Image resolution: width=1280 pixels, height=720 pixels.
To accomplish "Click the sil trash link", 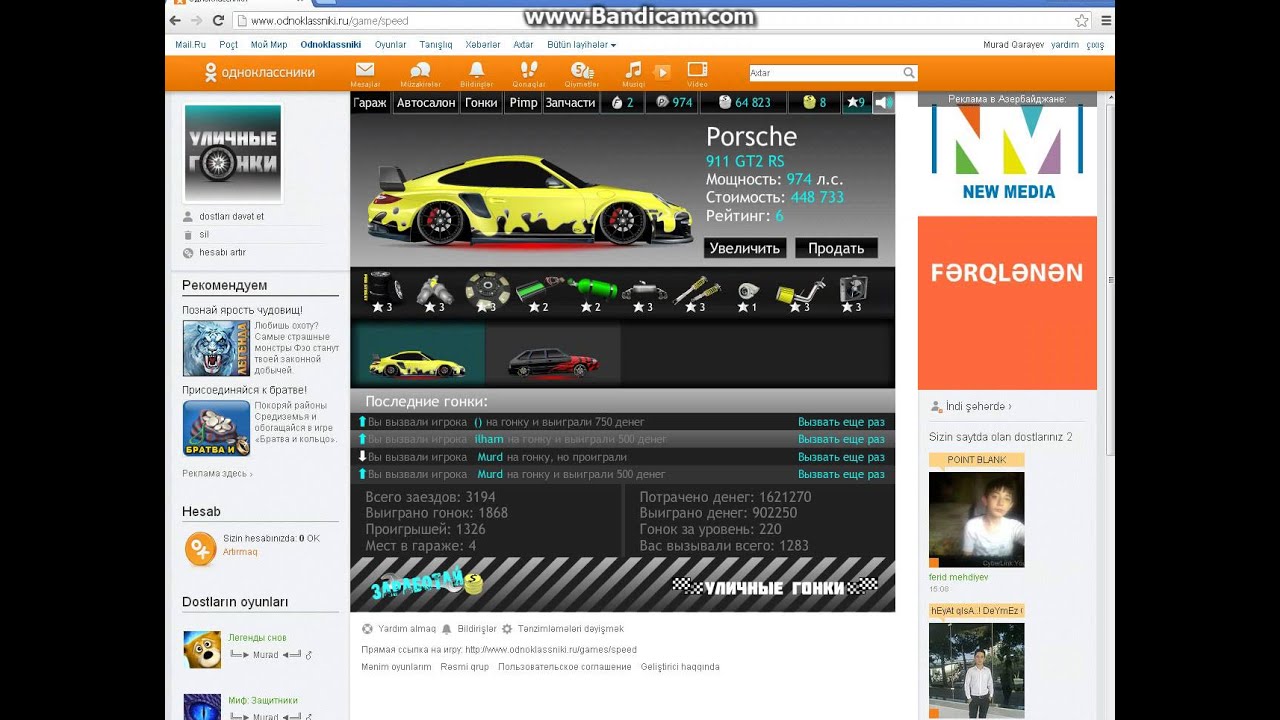I will 204,234.
